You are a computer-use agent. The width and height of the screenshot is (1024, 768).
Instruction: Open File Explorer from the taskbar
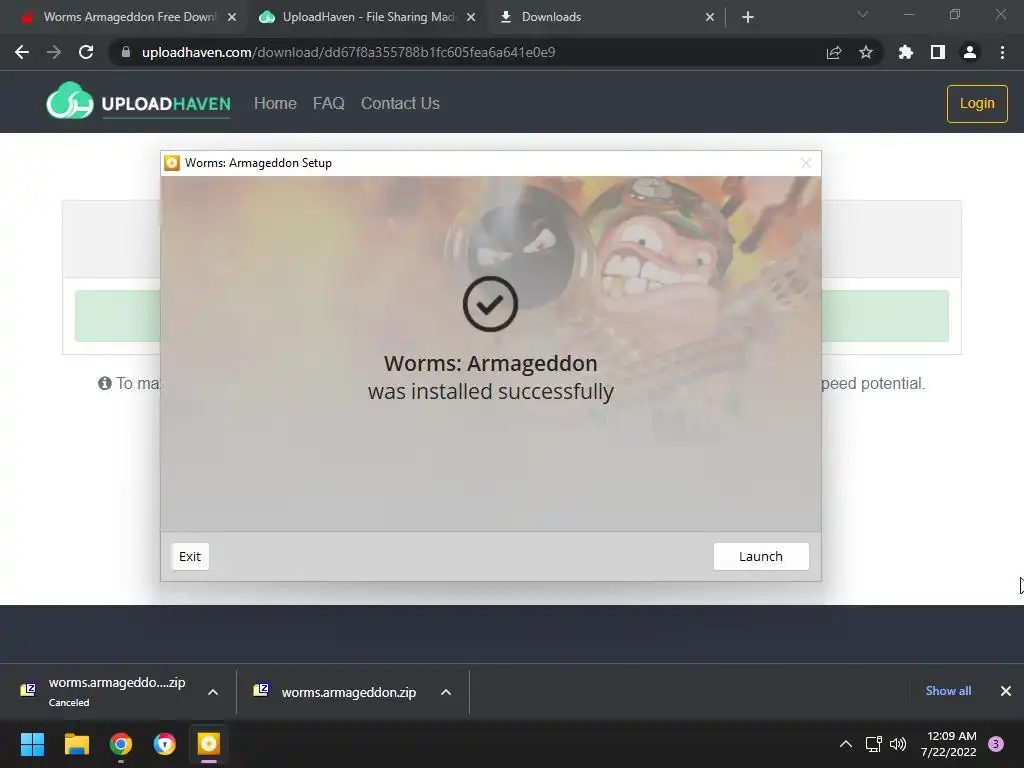tap(76, 744)
